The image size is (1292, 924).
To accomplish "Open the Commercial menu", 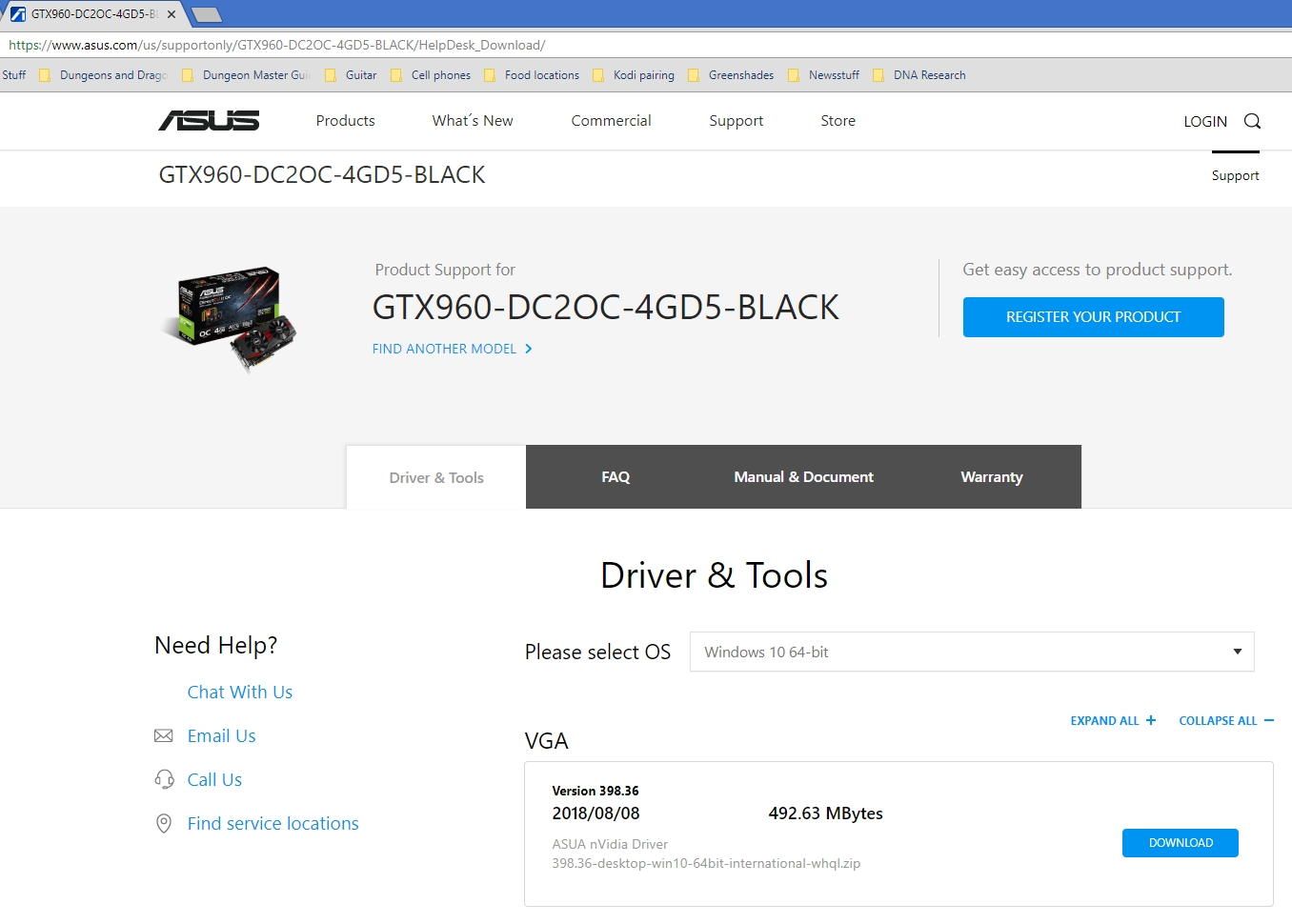I will (611, 121).
